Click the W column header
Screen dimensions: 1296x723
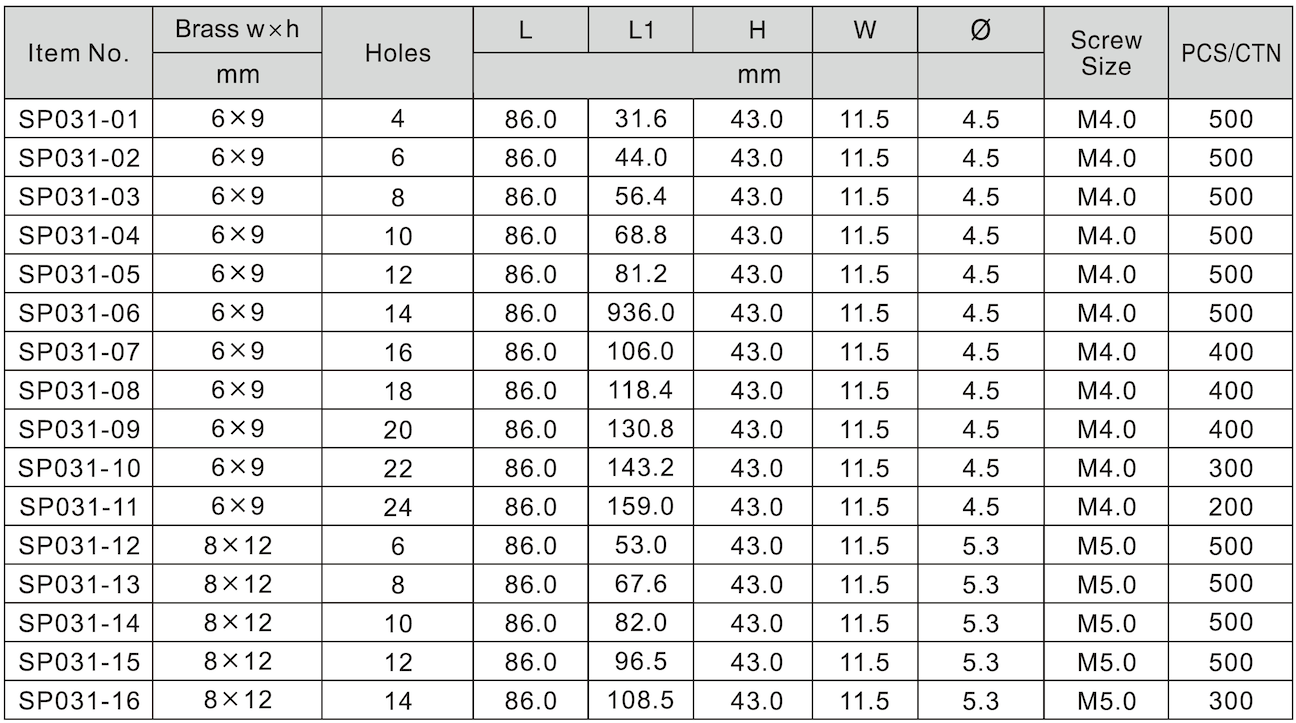point(866,31)
